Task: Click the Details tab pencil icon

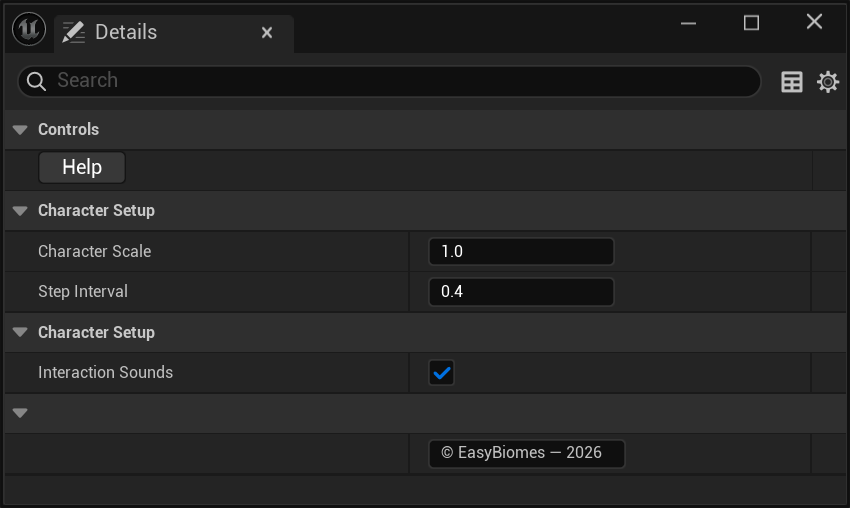Action: (x=73, y=32)
